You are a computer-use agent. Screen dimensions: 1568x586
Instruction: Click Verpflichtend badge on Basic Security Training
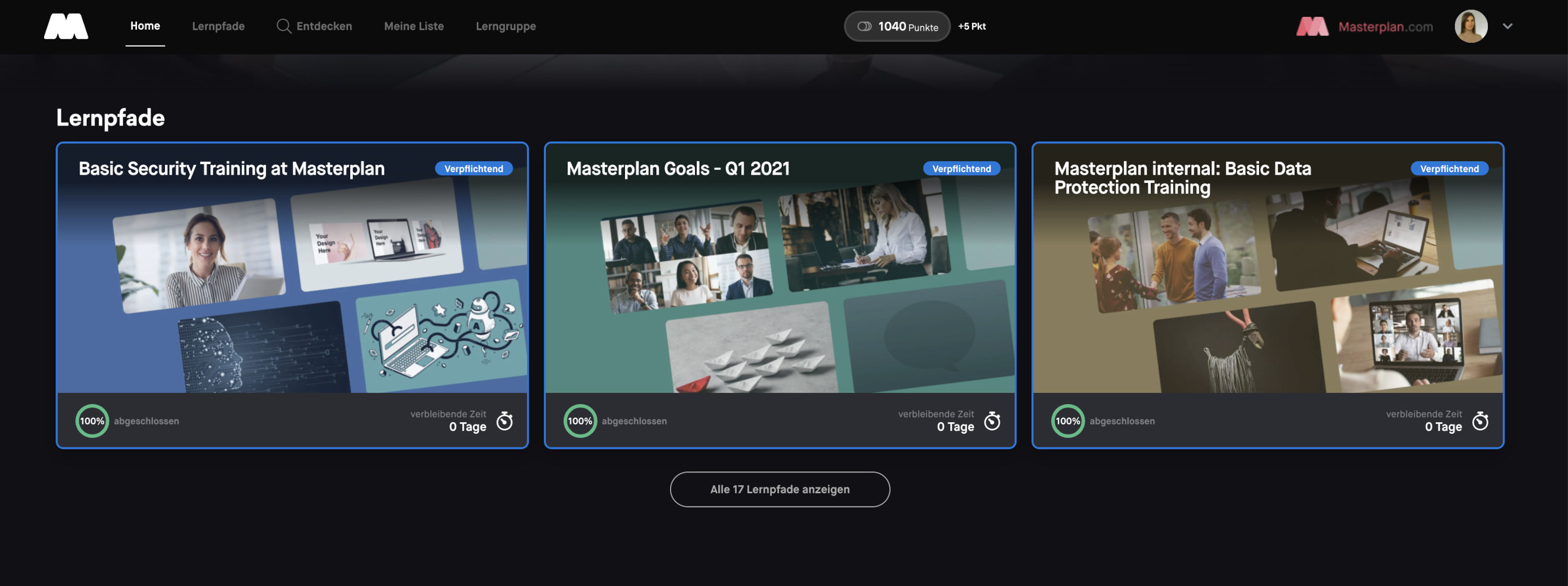pos(473,168)
